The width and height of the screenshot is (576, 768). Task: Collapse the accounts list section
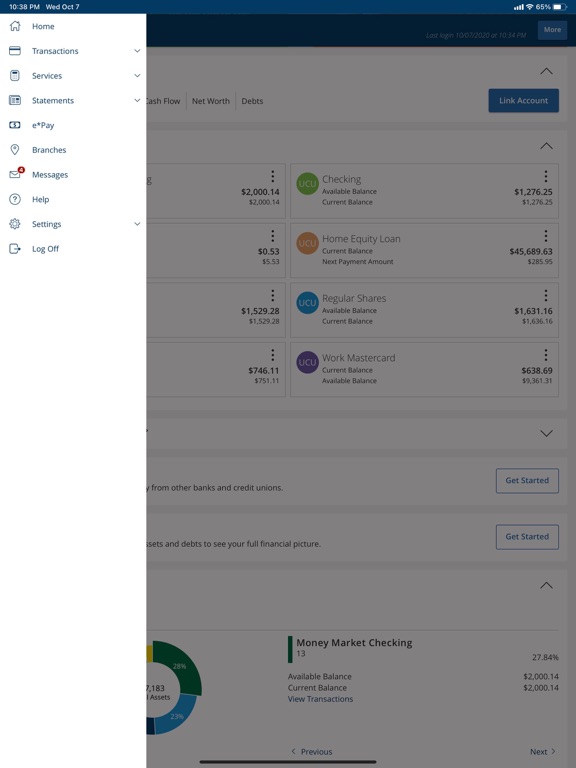(546, 146)
